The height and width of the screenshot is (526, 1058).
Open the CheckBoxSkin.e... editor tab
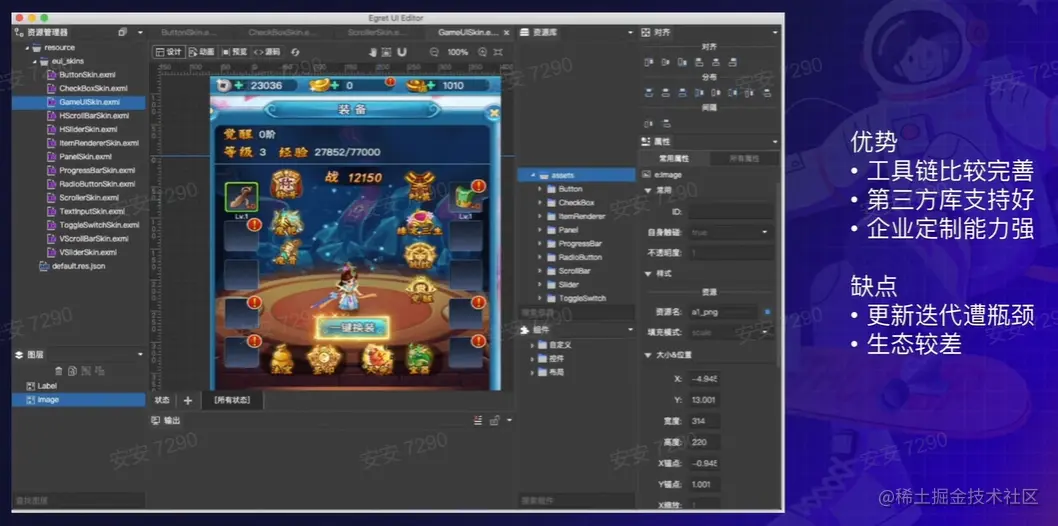click(x=281, y=32)
